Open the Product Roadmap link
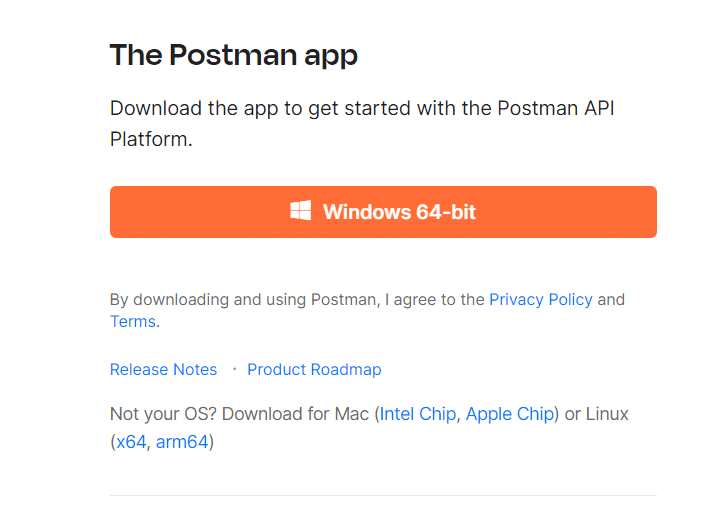 (314, 369)
